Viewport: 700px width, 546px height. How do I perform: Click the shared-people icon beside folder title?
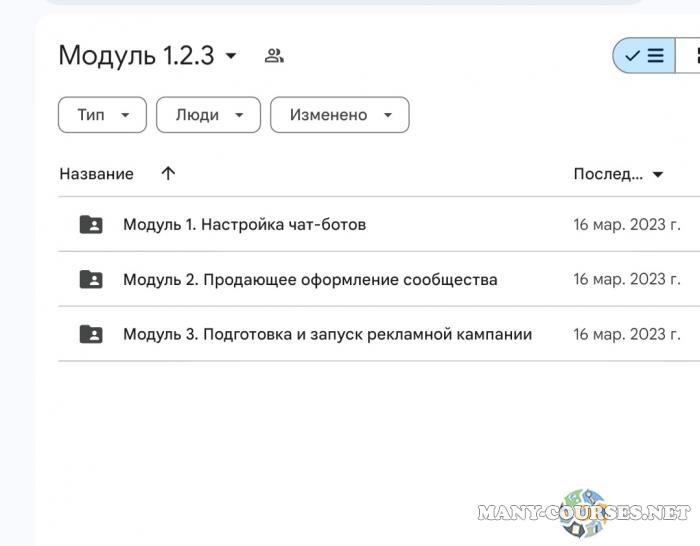click(274, 56)
